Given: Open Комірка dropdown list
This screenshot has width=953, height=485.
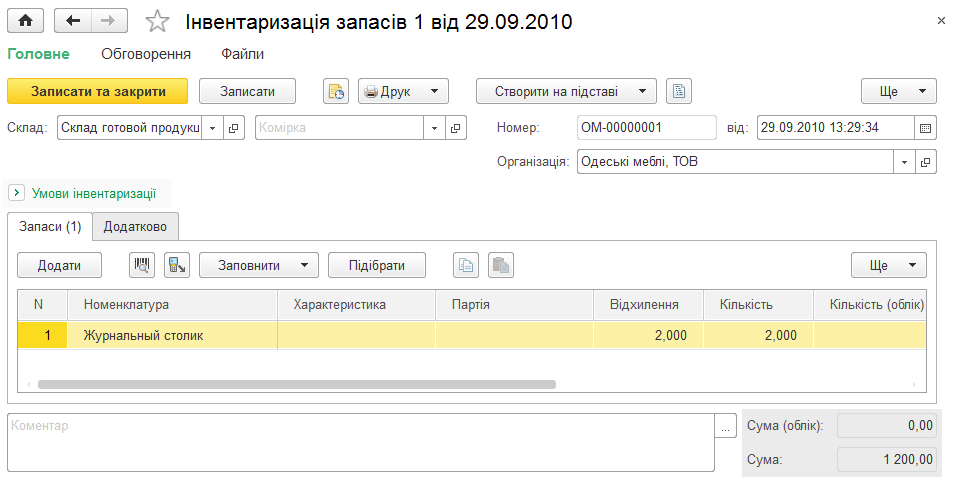Looking at the screenshot, I should click(x=434, y=128).
